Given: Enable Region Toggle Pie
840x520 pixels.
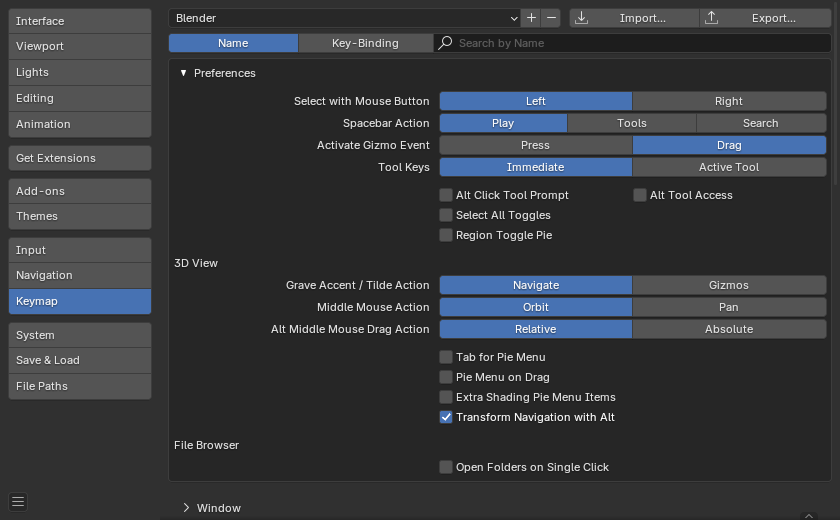Looking at the screenshot, I should (x=446, y=235).
